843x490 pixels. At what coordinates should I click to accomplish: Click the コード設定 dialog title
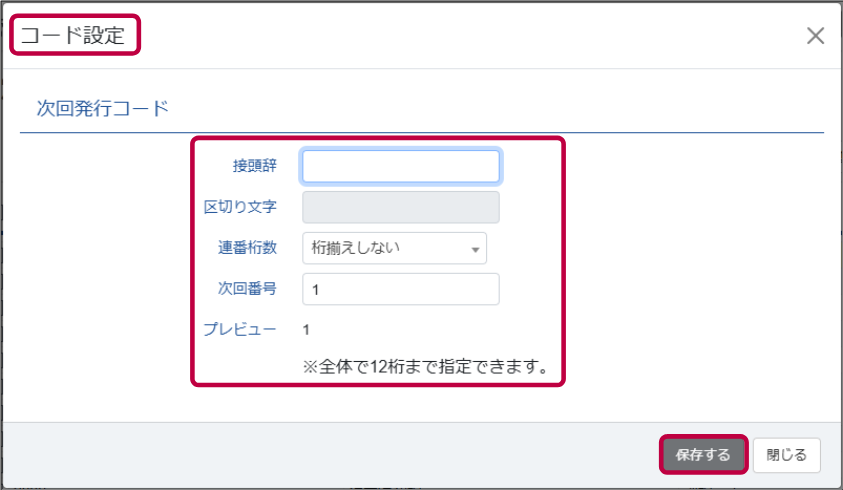coord(73,35)
